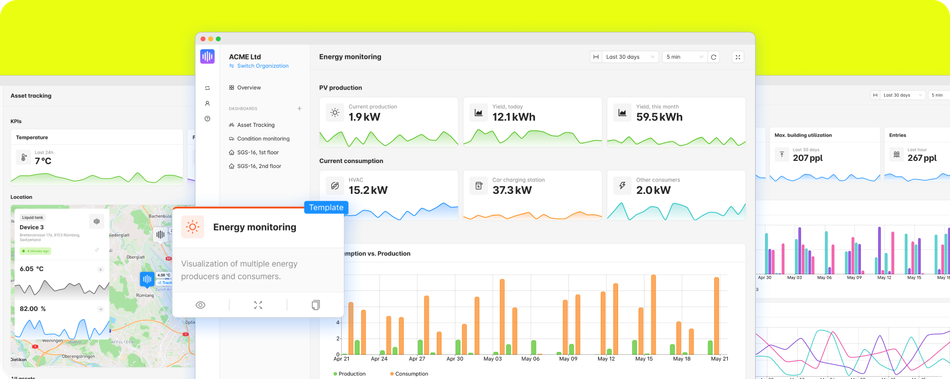Click the PV production section heading
The width and height of the screenshot is (950, 379).
coord(340,88)
